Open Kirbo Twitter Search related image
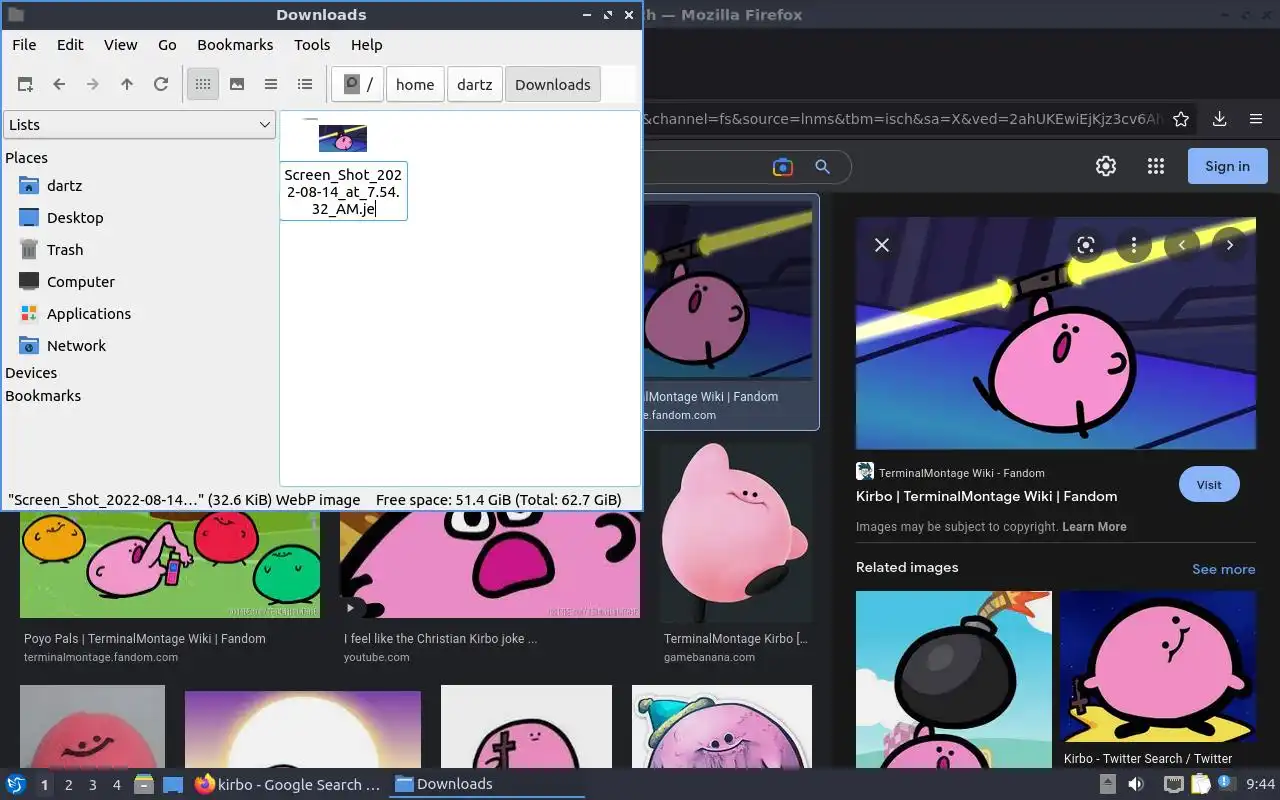Viewport: 1280px width, 800px height. 1158,668
